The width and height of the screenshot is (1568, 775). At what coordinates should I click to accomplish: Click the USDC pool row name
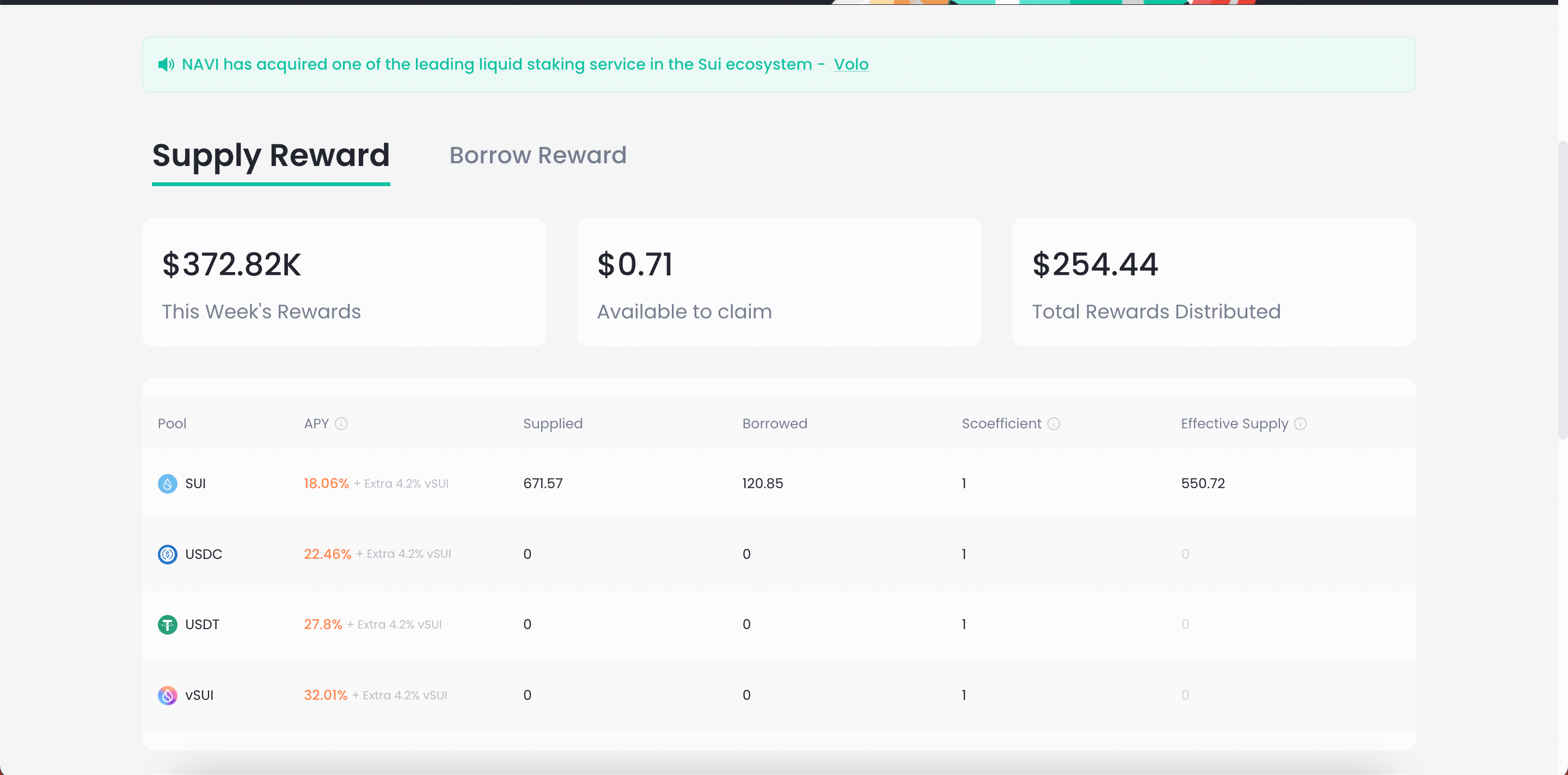click(203, 554)
